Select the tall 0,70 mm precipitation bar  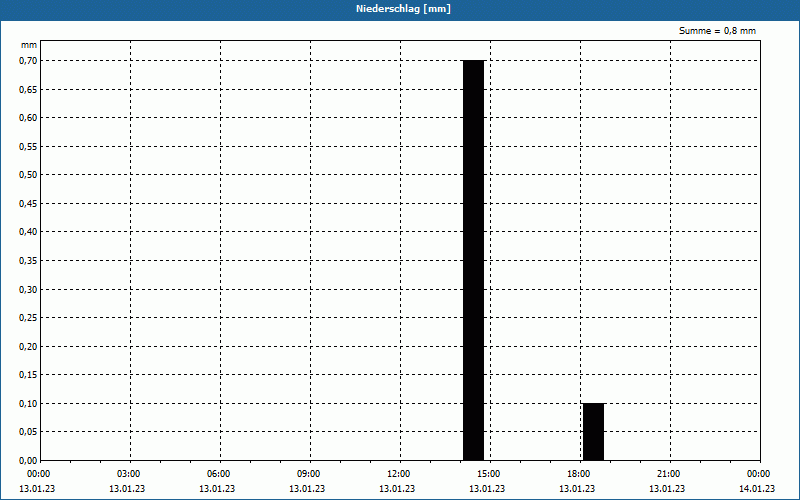click(x=473, y=260)
